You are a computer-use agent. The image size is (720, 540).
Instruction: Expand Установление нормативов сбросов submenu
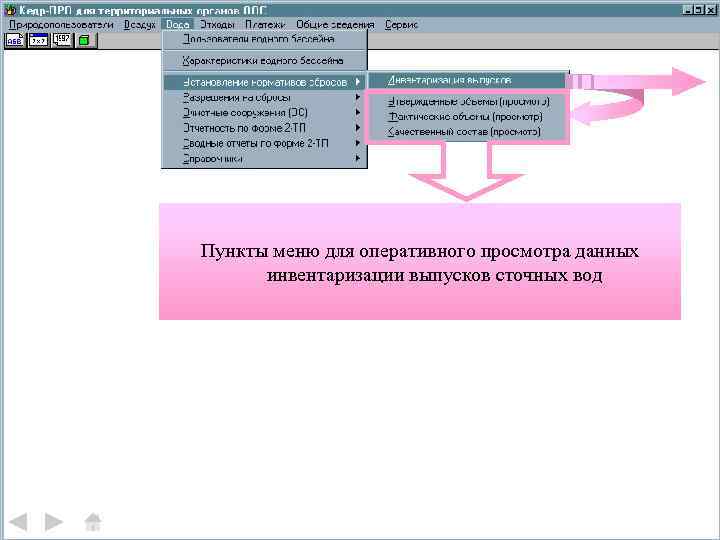(x=264, y=82)
